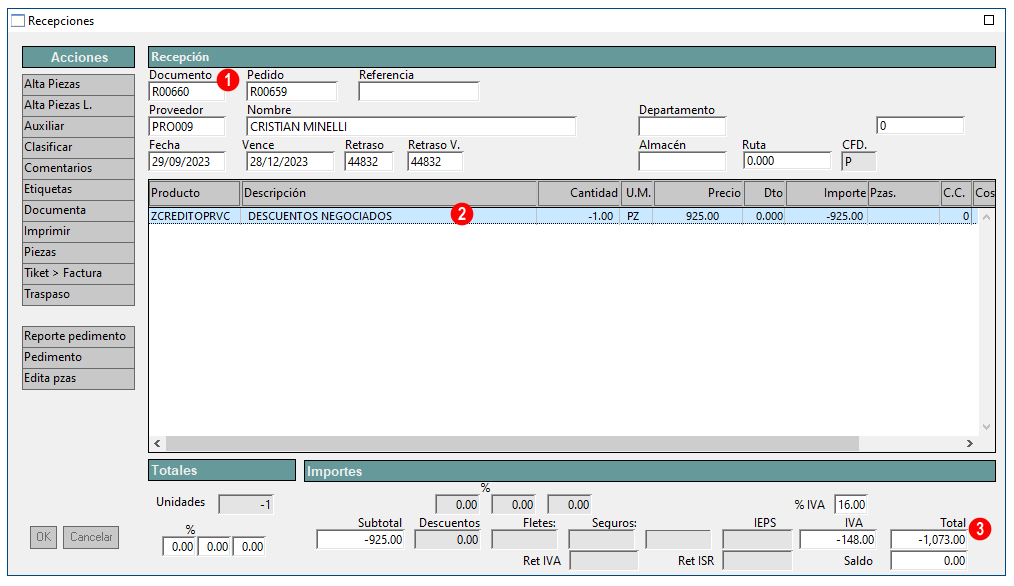Click the Saldo field 0.00

tap(929, 561)
